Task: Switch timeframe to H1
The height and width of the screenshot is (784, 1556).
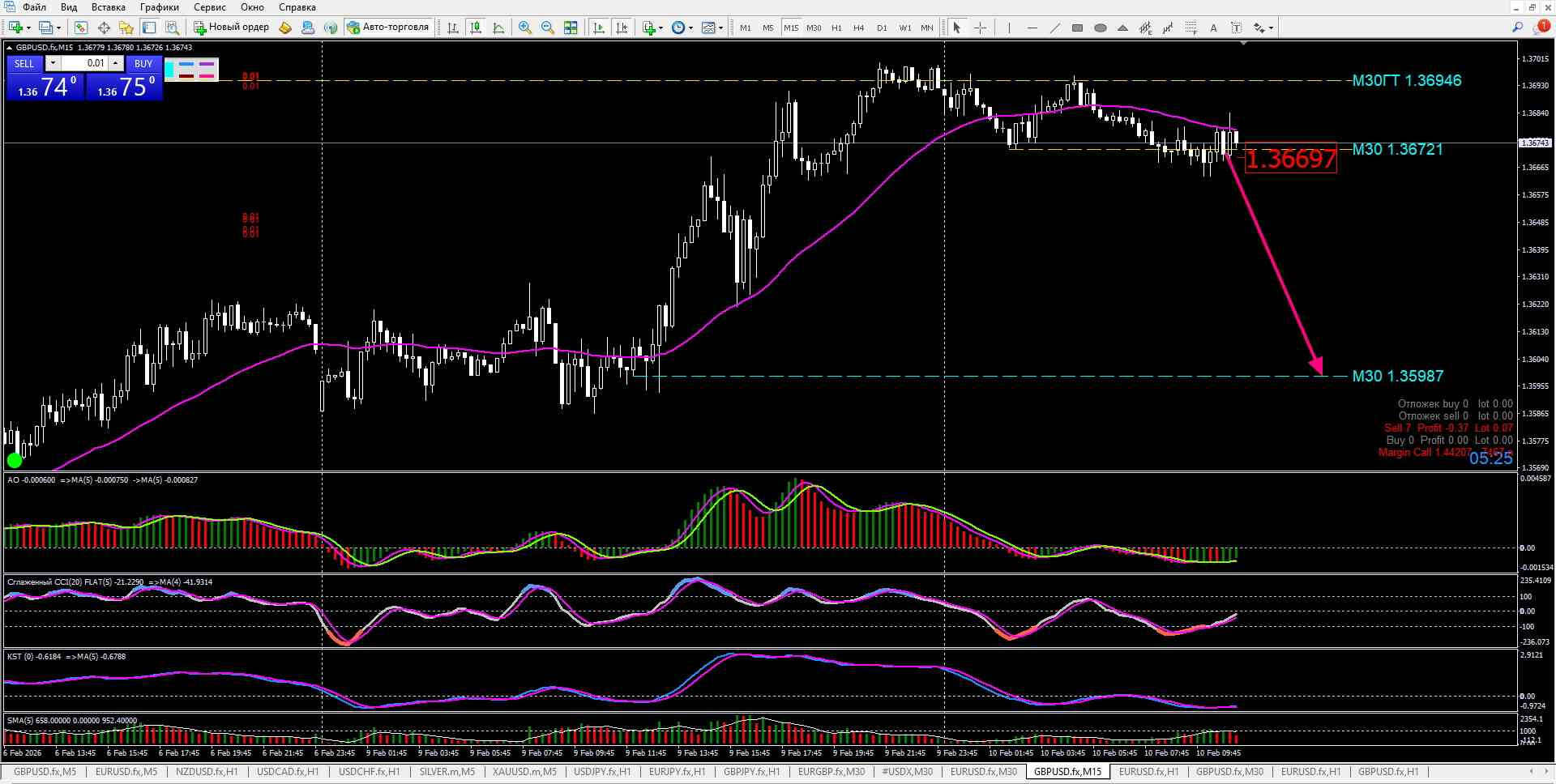Action: point(836,28)
